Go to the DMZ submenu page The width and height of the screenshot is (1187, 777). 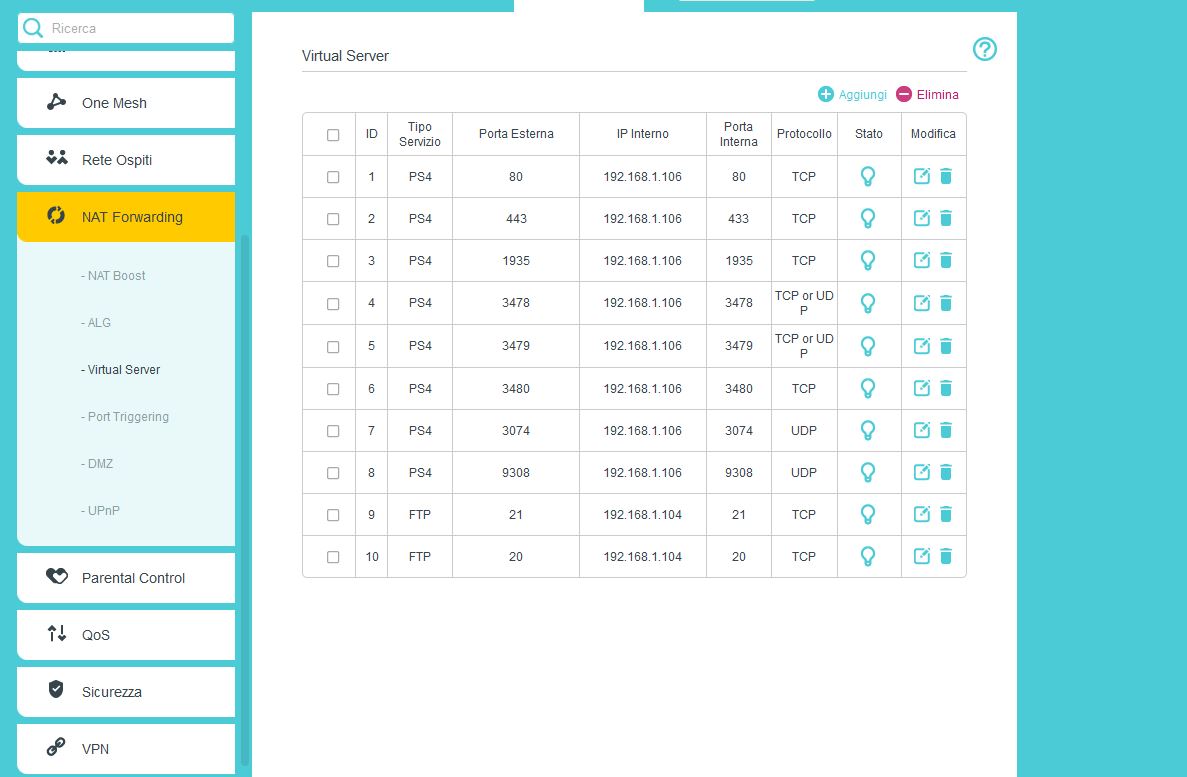pos(99,464)
